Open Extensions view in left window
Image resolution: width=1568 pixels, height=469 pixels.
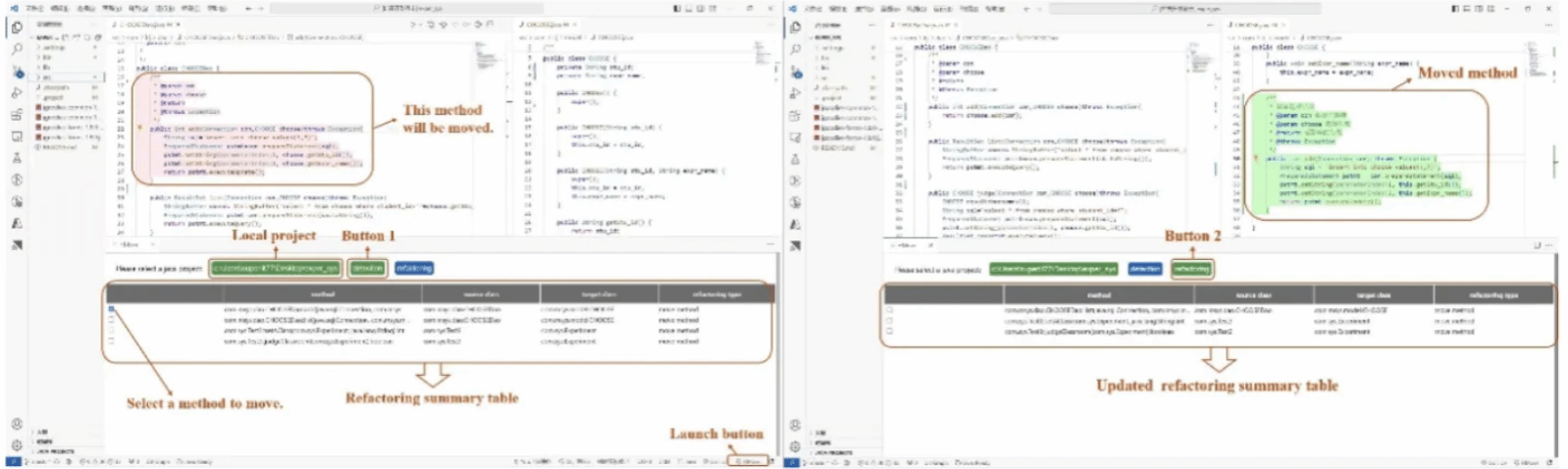17,115
